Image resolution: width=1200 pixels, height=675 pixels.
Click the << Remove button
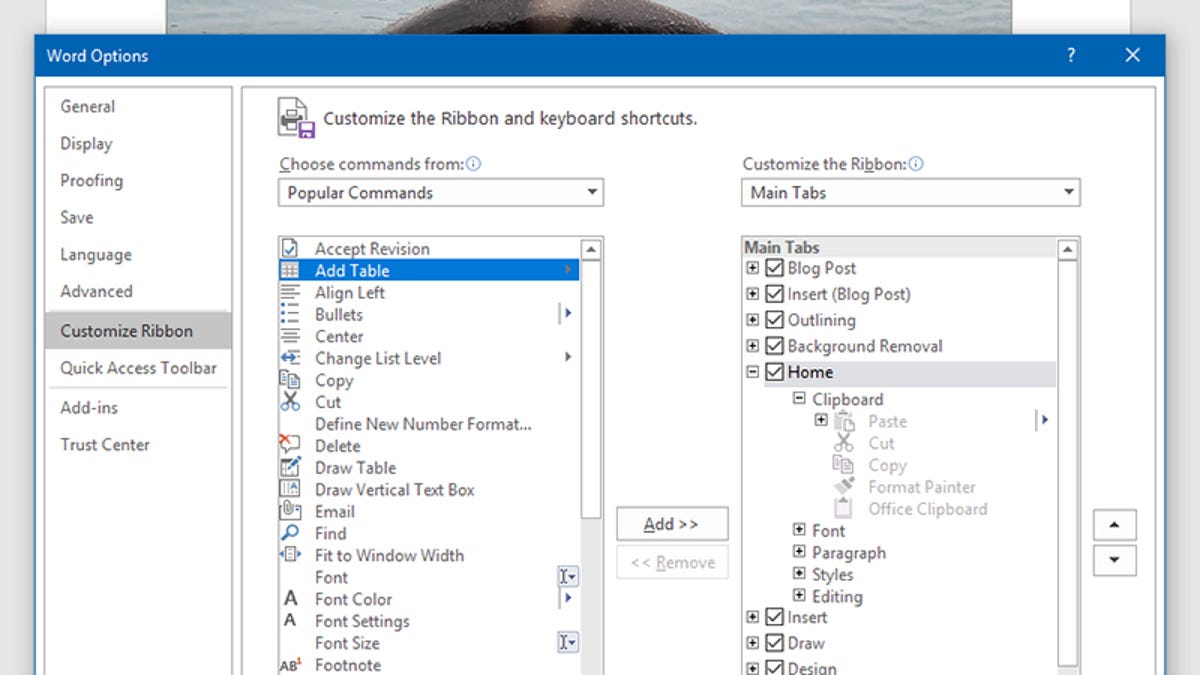point(672,563)
